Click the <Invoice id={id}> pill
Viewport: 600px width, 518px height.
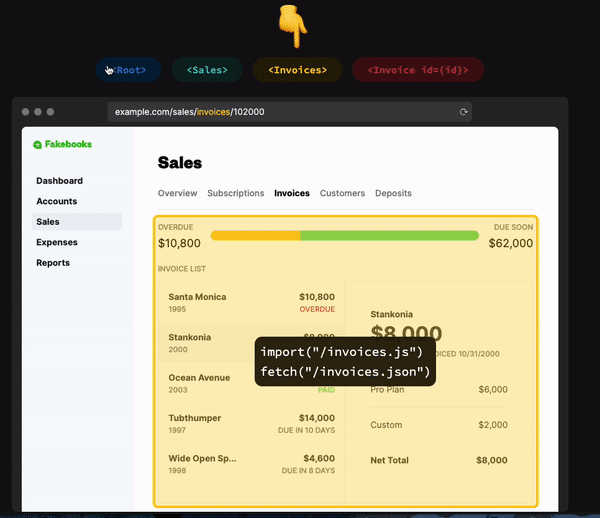click(418, 70)
